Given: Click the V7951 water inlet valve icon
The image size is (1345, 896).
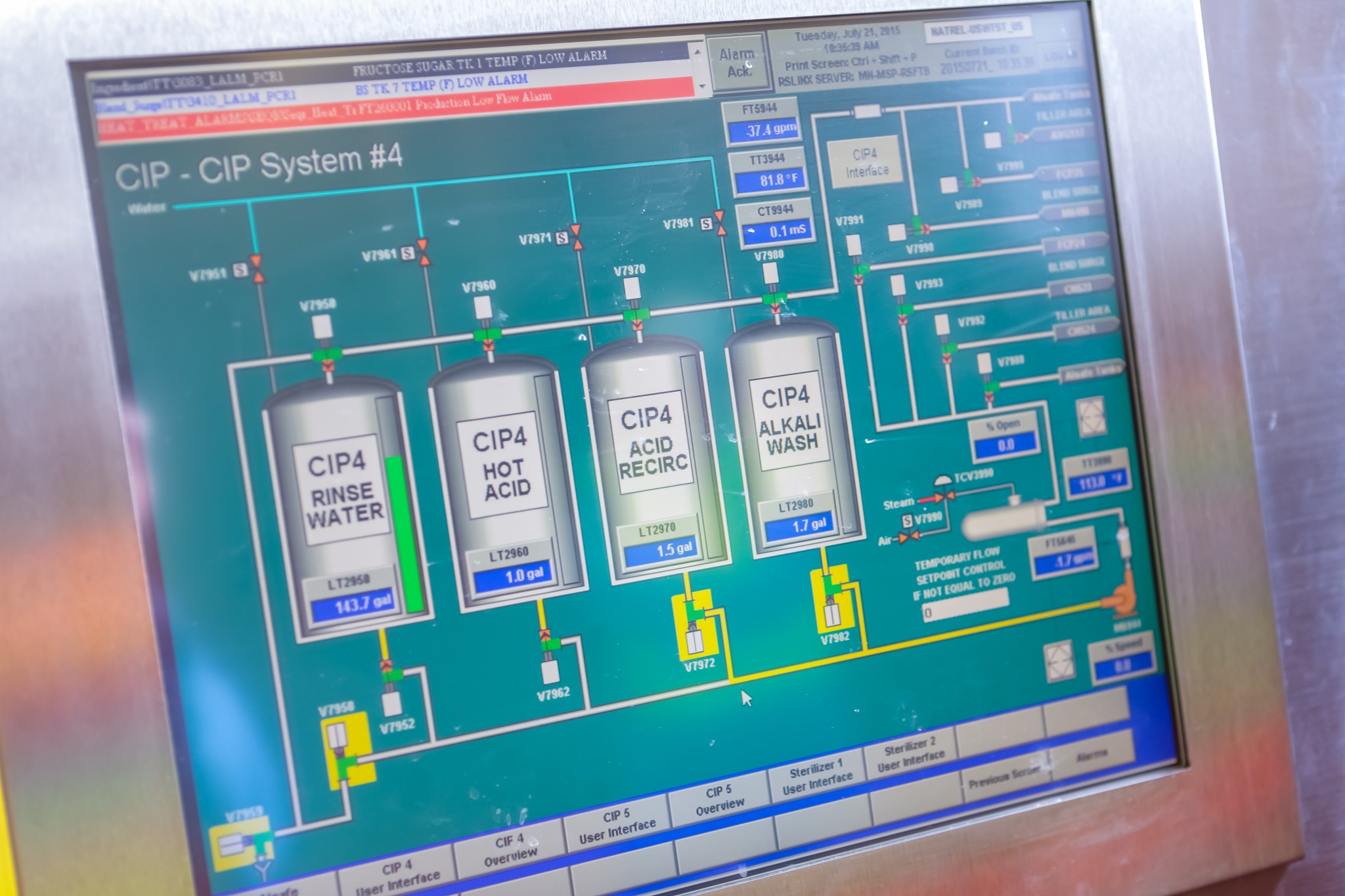Looking at the screenshot, I should click(257, 268).
